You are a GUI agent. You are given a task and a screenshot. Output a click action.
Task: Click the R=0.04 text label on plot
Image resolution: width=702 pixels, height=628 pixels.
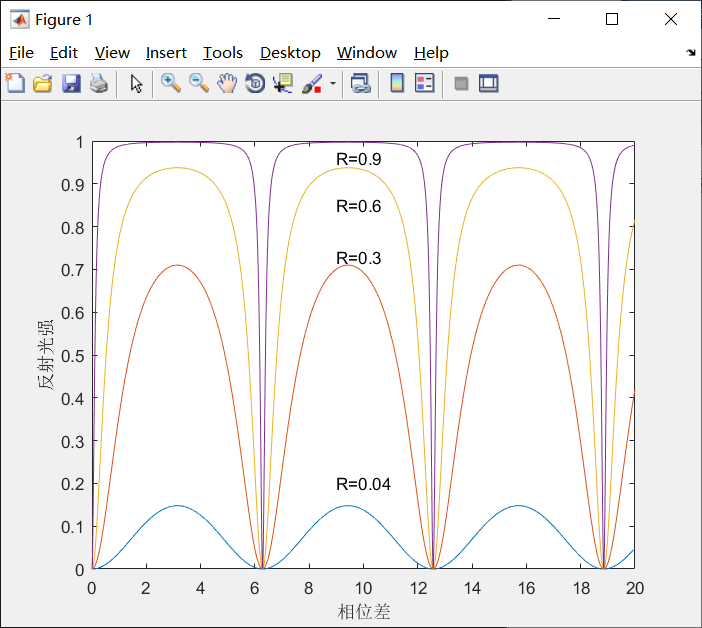pyautogui.click(x=363, y=485)
